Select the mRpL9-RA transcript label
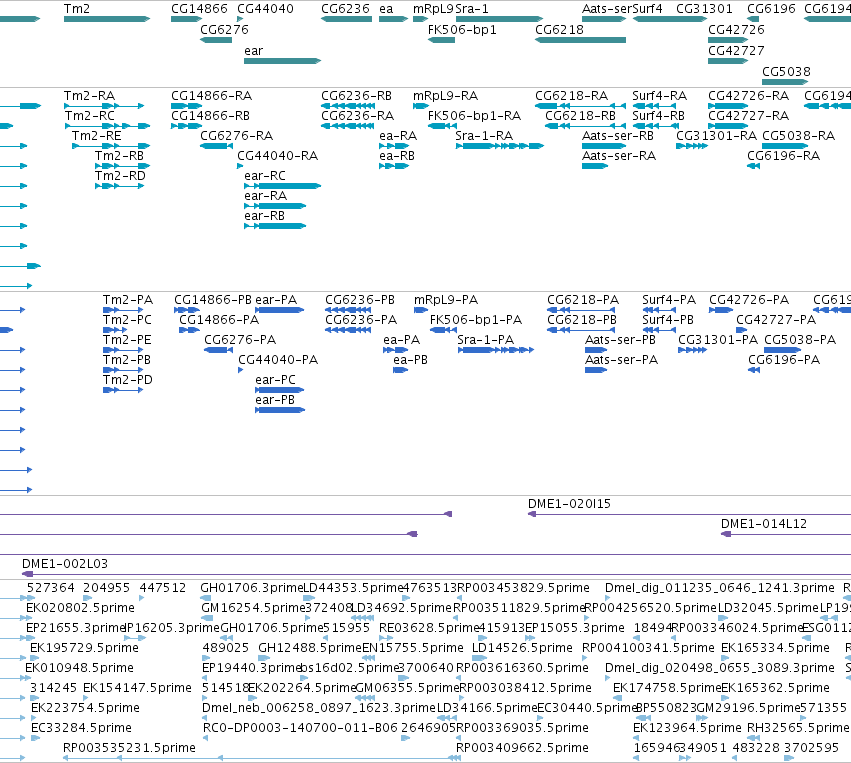The height and width of the screenshot is (763, 851). pyautogui.click(x=446, y=96)
